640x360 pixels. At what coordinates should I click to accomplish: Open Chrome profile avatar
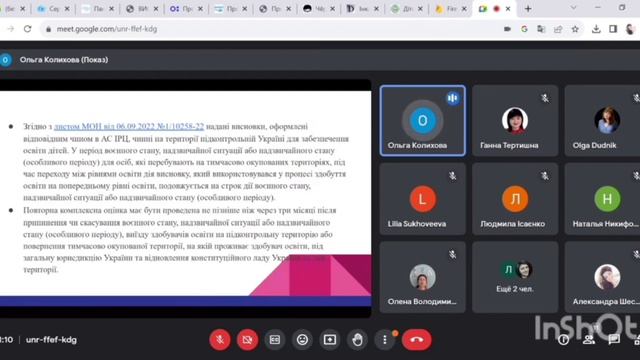point(630,29)
